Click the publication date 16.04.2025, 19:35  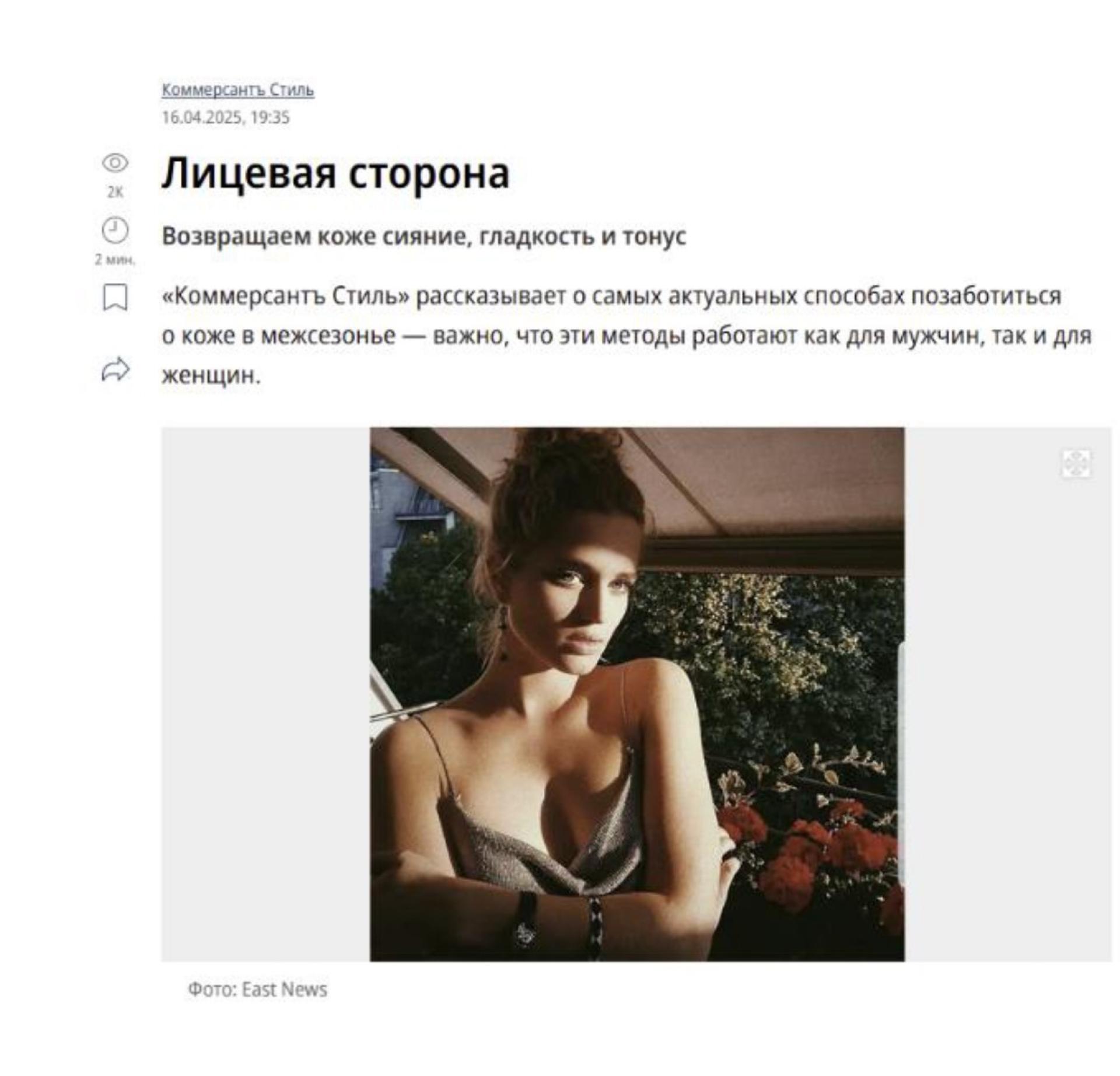point(226,118)
